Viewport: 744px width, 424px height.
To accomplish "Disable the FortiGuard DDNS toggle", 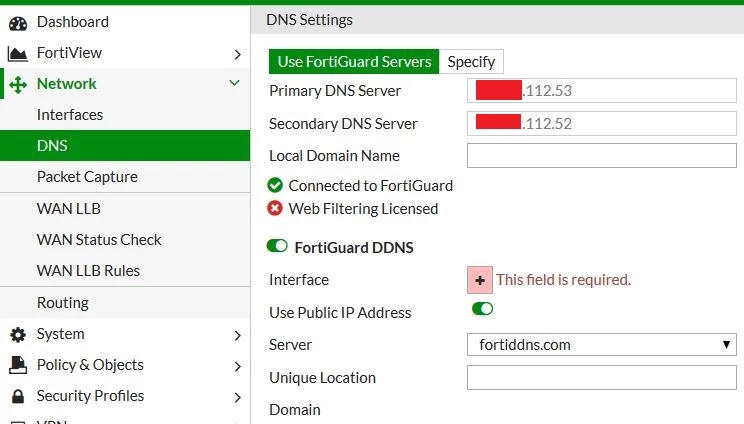I will click(x=277, y=246).
